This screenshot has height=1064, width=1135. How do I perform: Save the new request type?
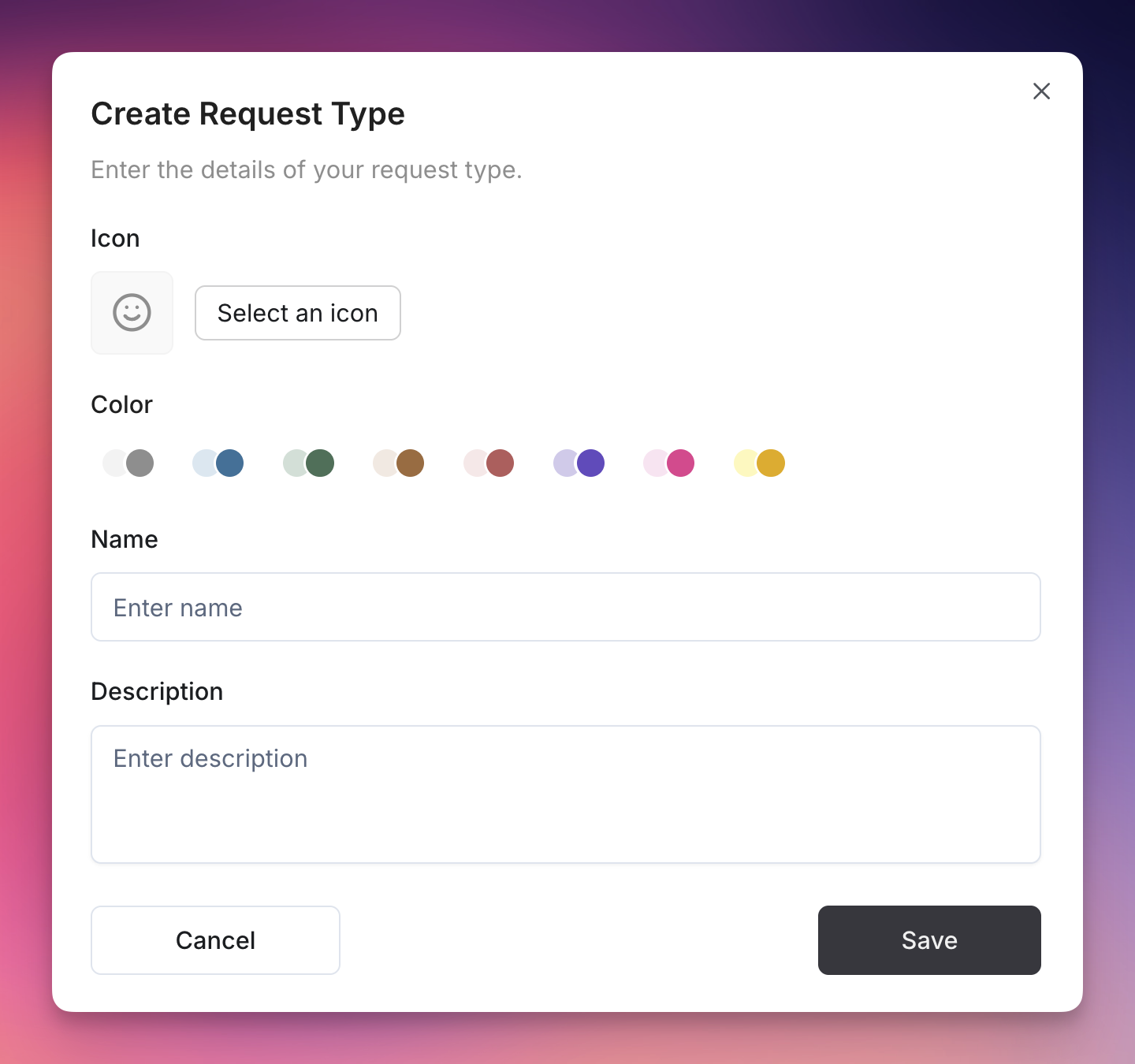click(929, 940)
